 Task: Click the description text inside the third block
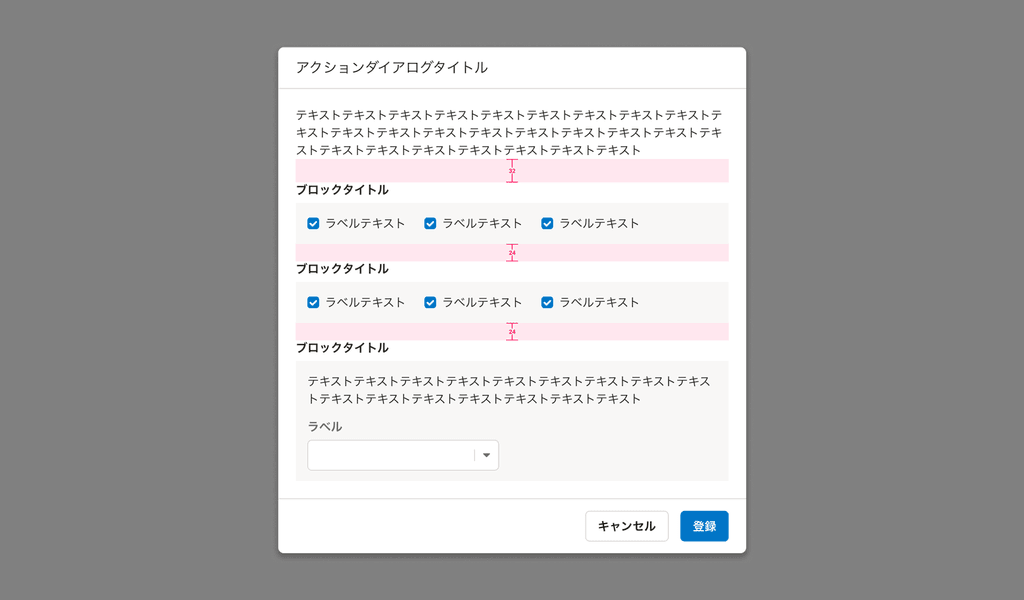coord(510,390)
